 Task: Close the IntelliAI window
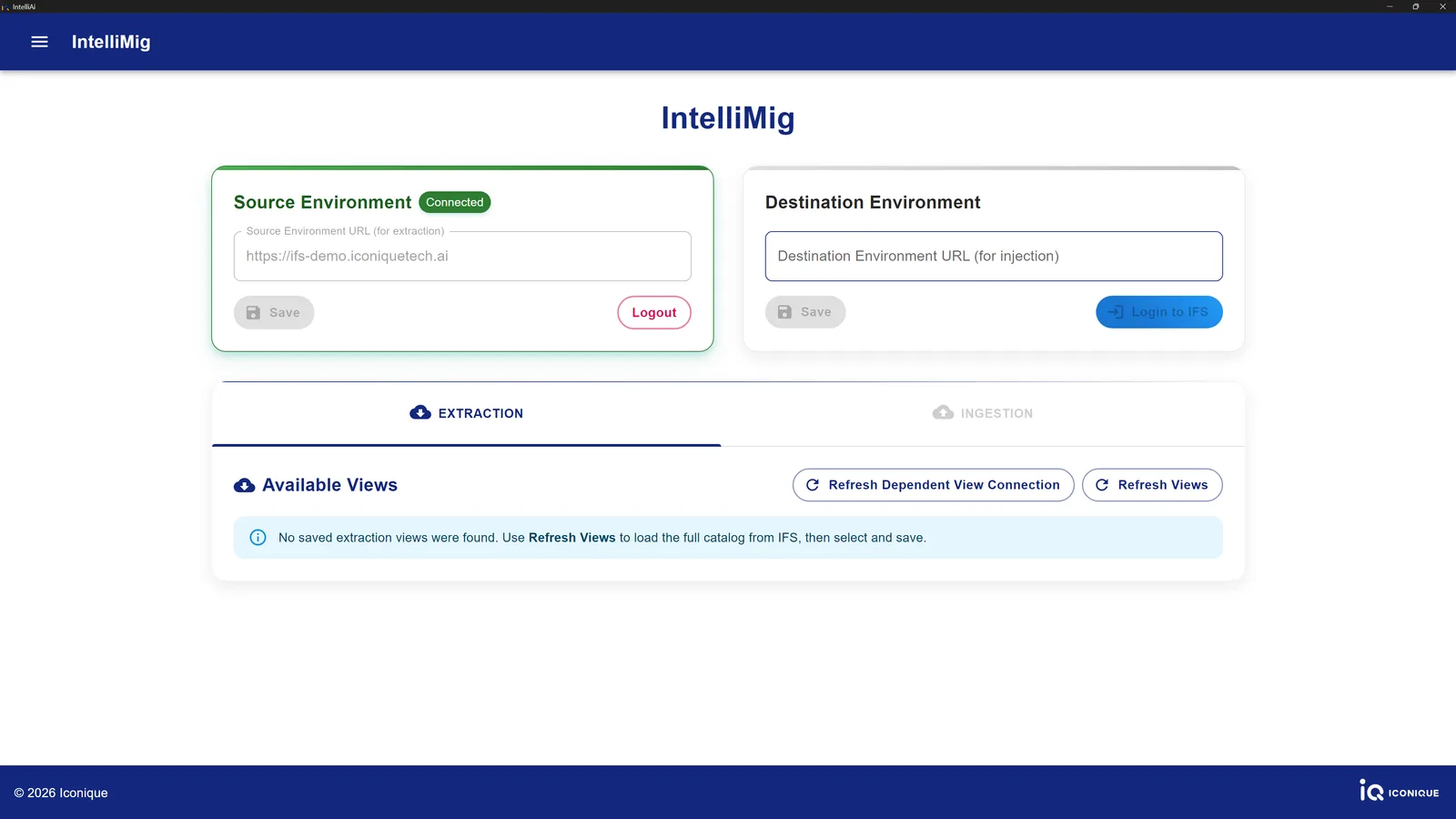click(x=1442, y=6)
